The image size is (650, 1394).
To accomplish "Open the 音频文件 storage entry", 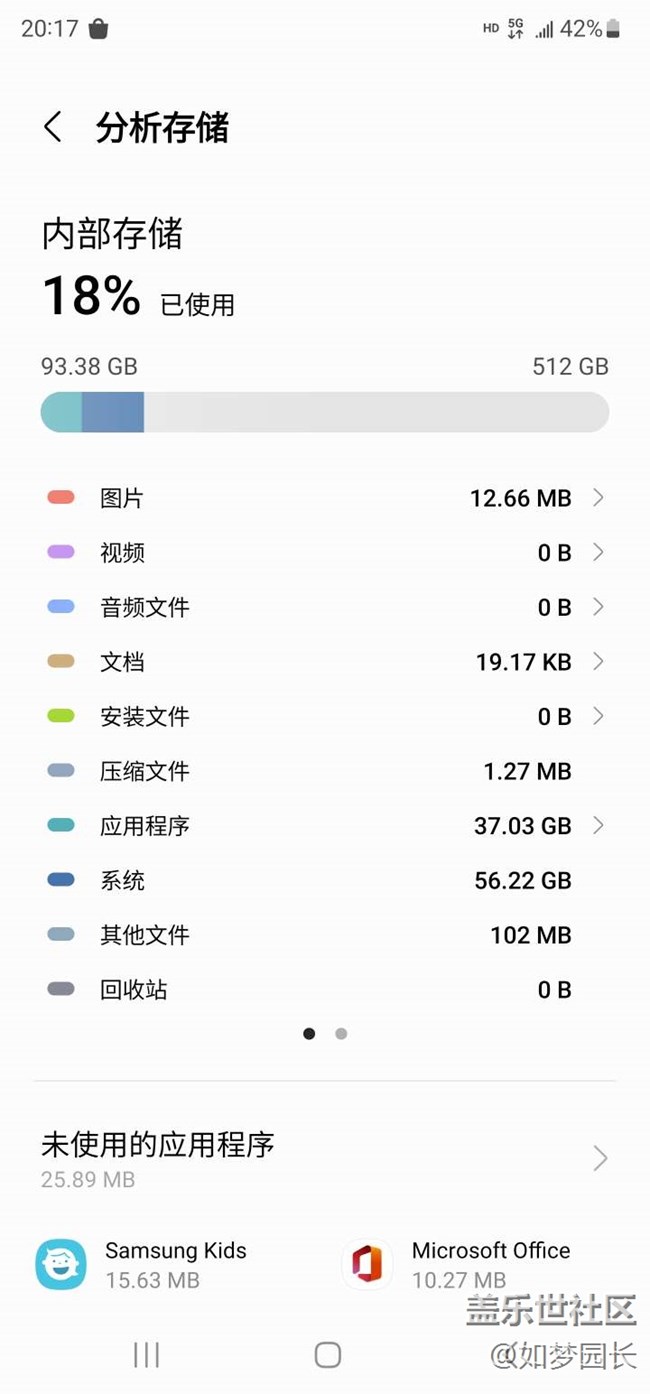I will [145, 607].
